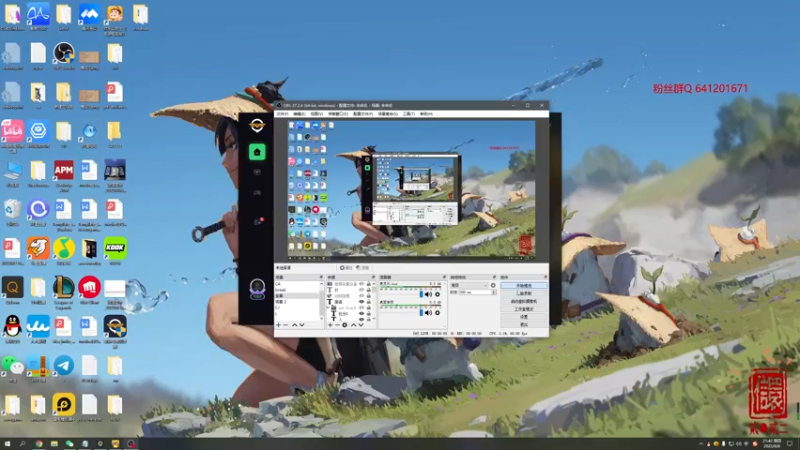
Task: Open the green KOOK desktop icon
Action: (x=115, y=251)
